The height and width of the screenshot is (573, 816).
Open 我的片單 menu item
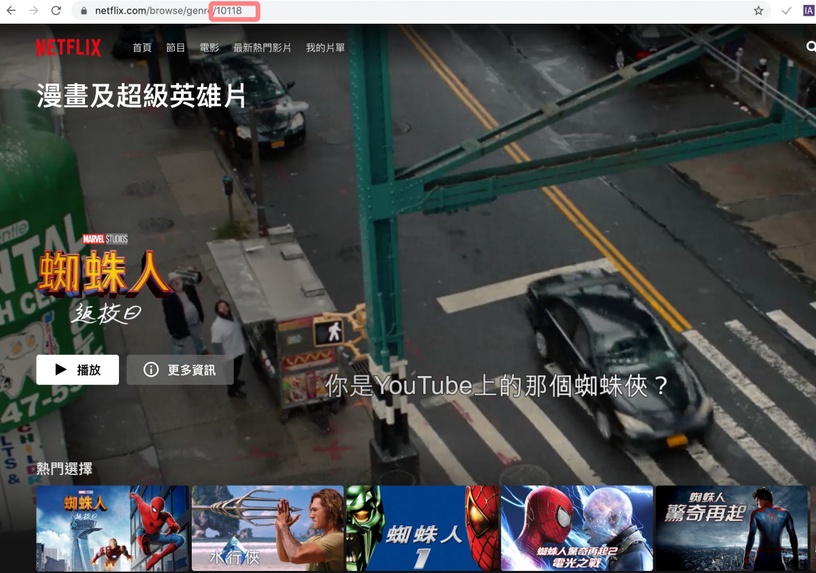(x=325, y=48)
